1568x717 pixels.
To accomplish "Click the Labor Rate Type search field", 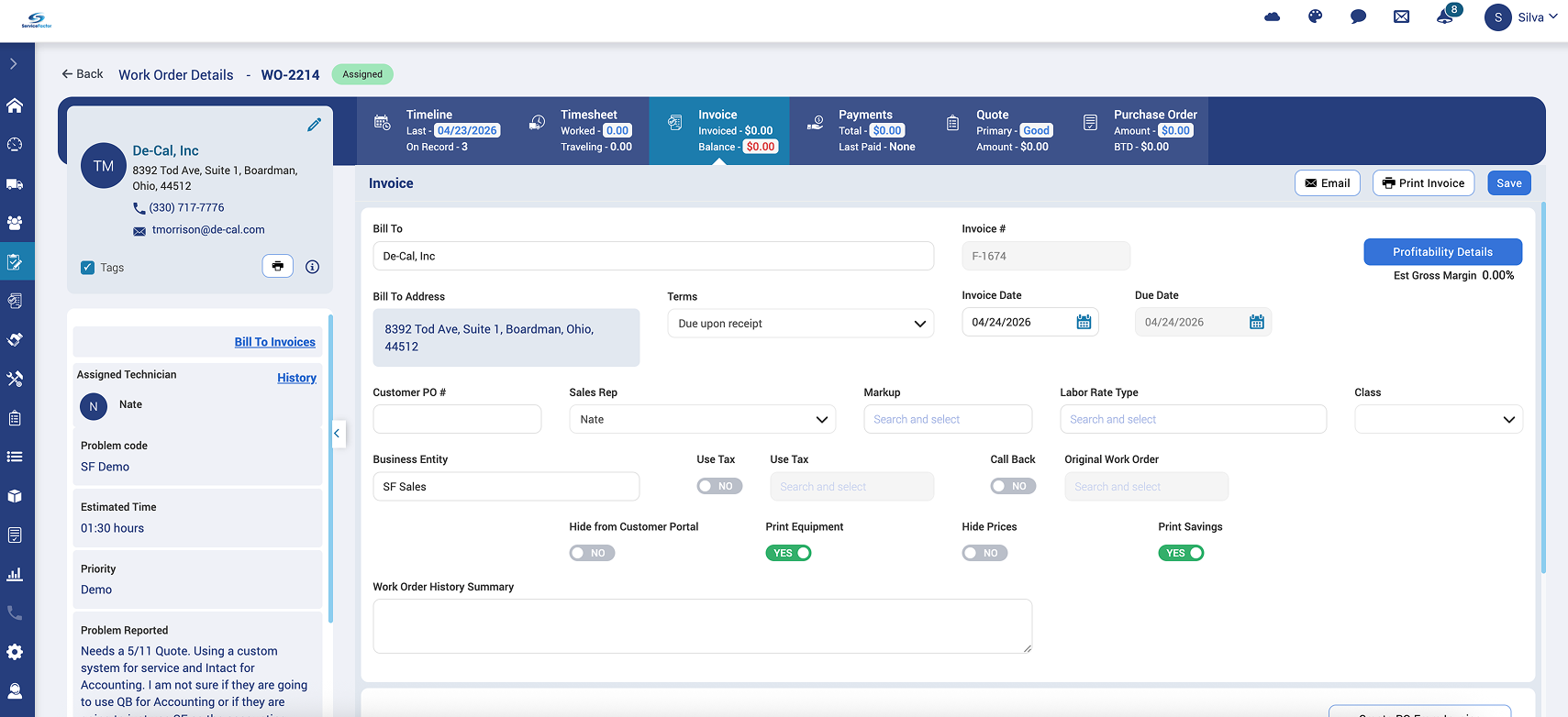I will click(1193, 419).
